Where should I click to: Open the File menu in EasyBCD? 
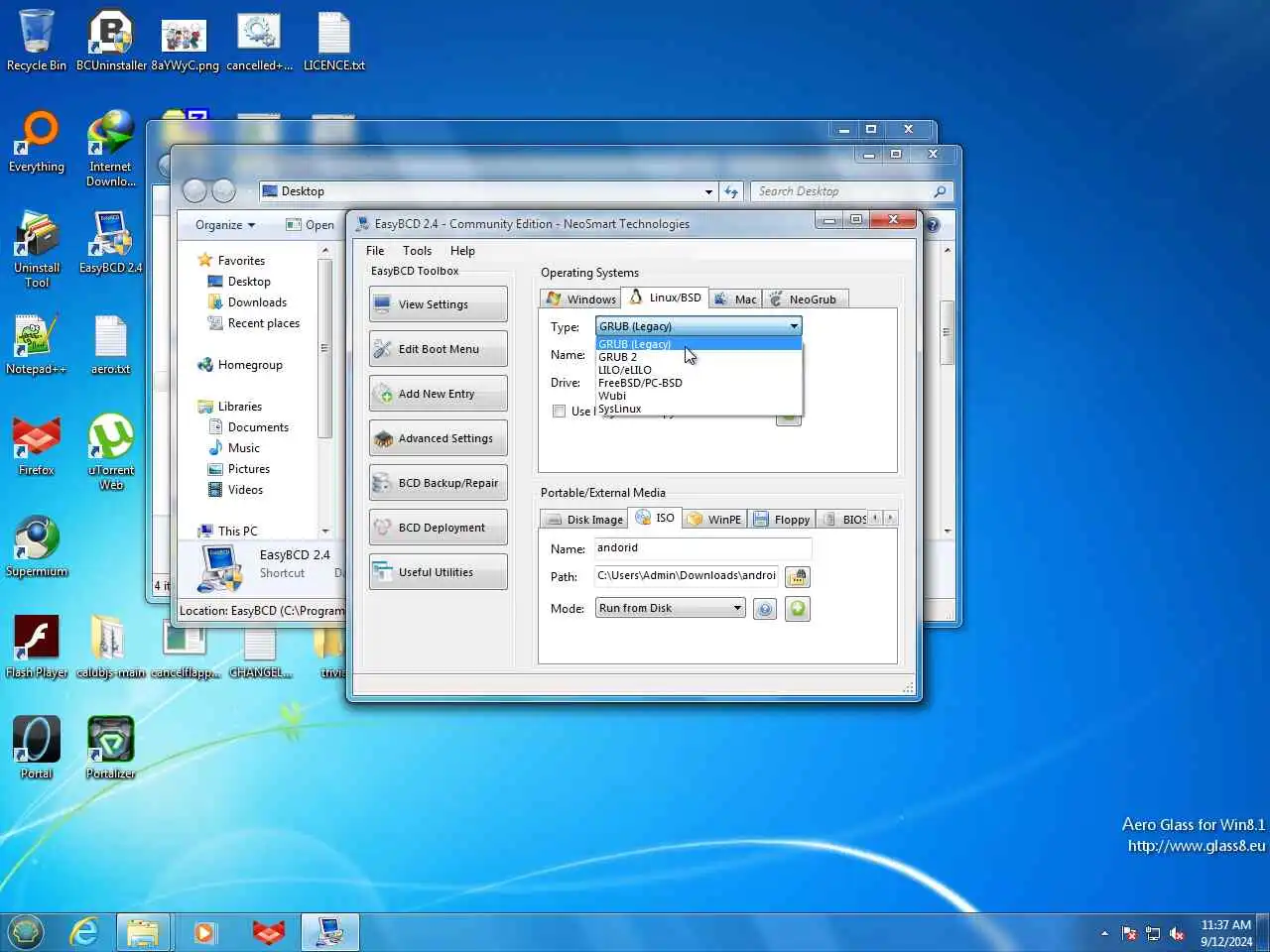tap(375, 251)
